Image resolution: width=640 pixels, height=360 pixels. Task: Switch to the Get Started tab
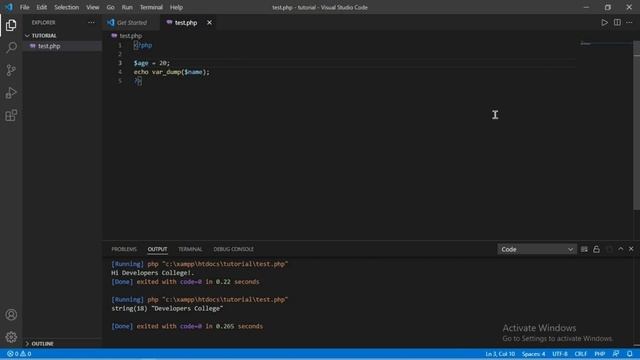click(131, 22)
